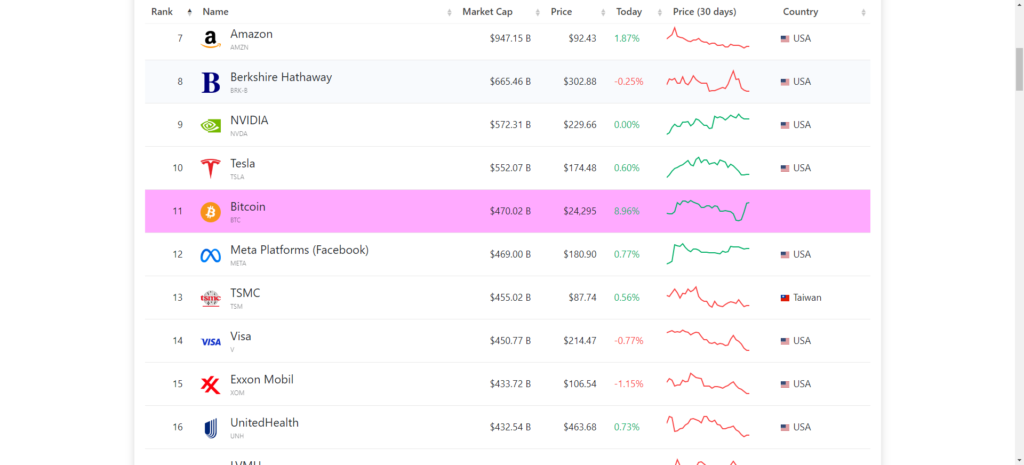Click Tesla's 30-day price chart
This screenshot has width=1024, height=465.
(x=708, y=167)
